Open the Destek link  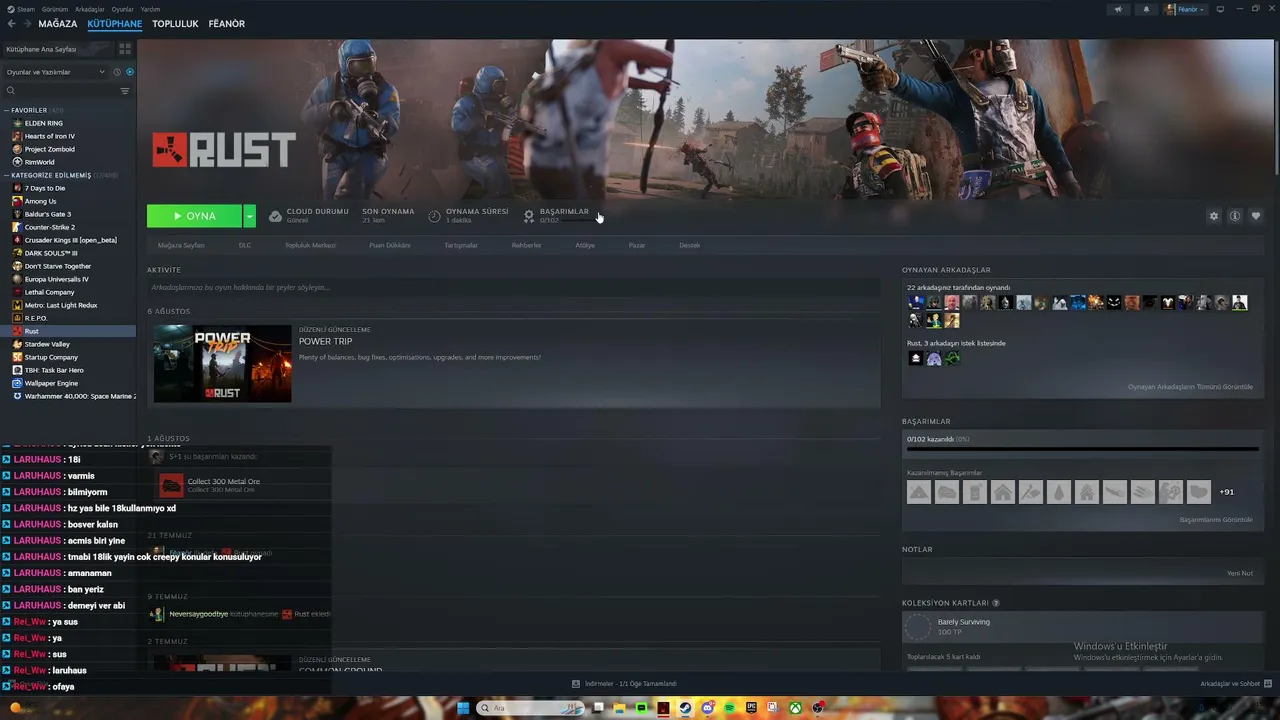[x=690, y=245]
